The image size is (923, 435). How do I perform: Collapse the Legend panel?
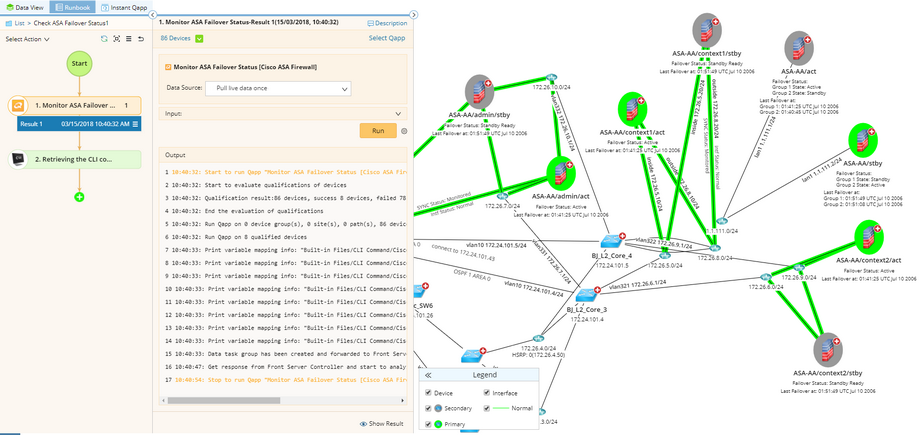pyautogui.click(x=429, y=375)
